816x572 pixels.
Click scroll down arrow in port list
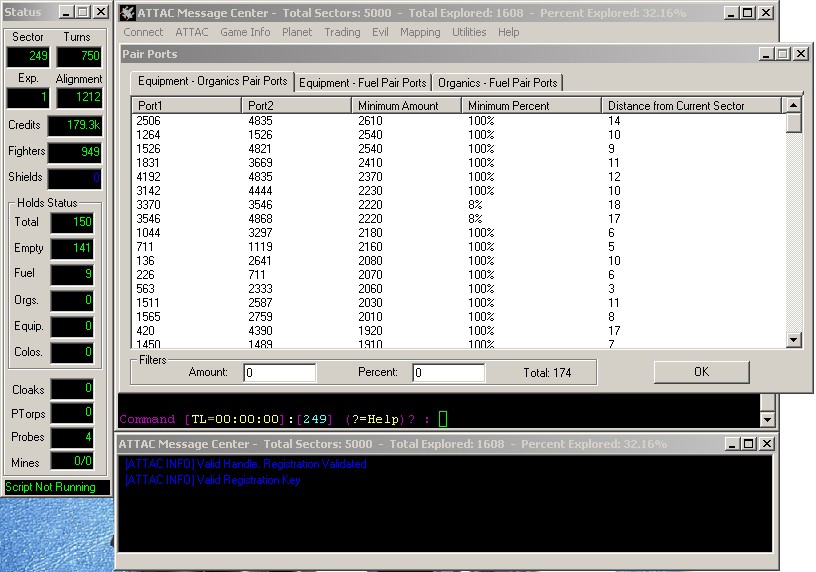pos(794,340)
